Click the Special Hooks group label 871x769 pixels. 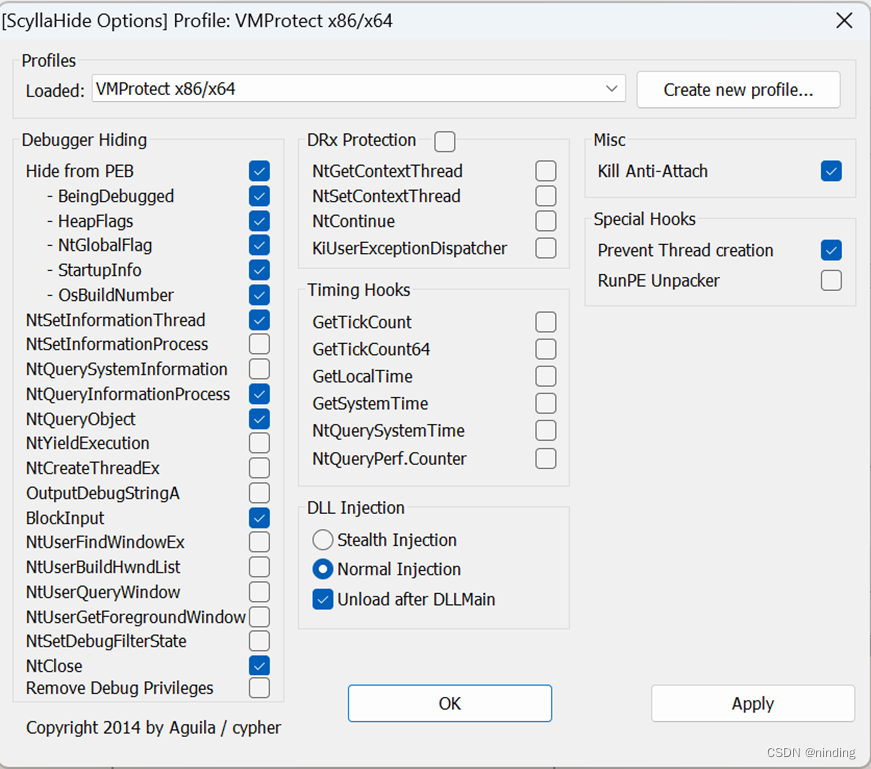coord(645,219)
